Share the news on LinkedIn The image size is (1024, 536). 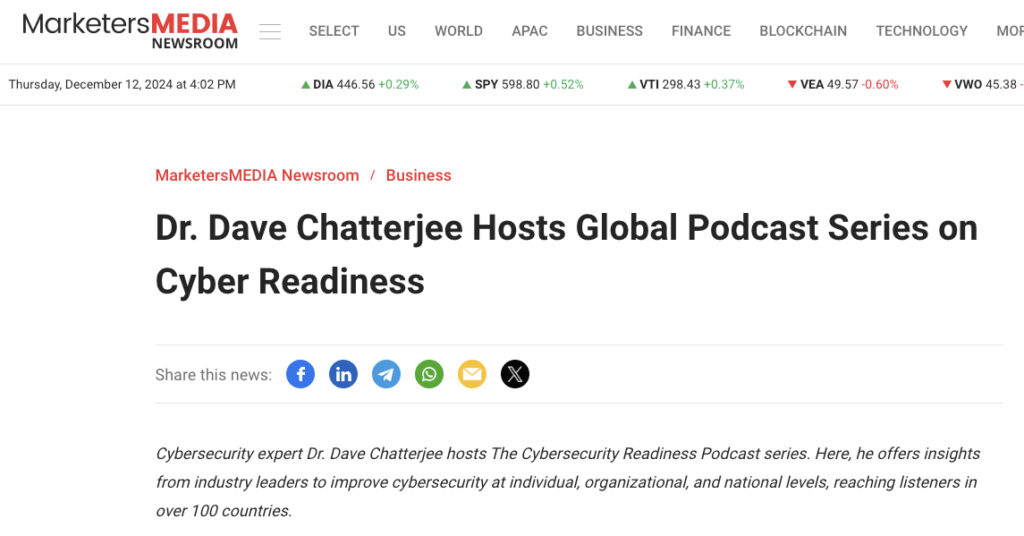coord(343,374)
